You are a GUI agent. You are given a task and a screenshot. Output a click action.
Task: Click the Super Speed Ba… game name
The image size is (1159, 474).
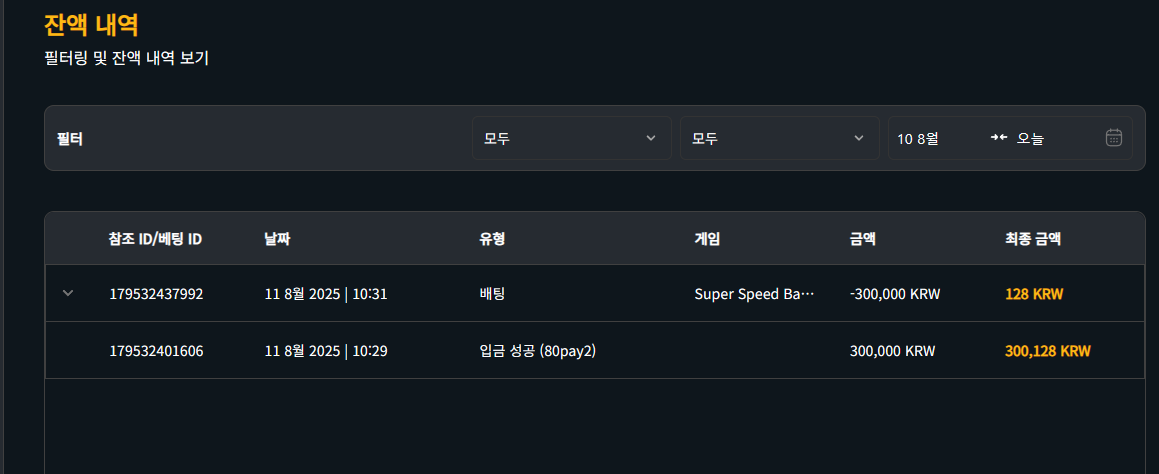pos(754,294)
